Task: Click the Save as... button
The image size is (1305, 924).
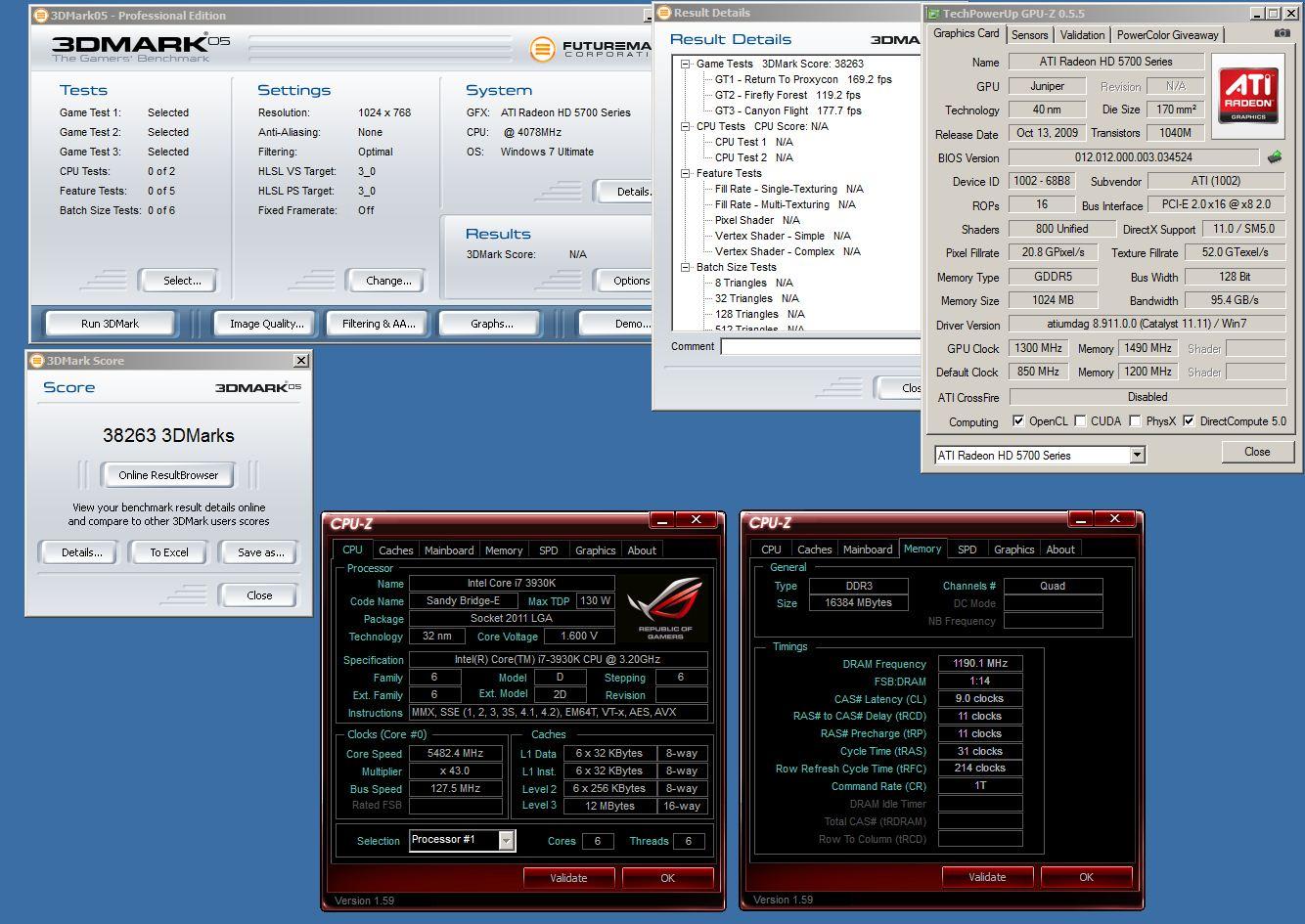Action: point(260,552)
